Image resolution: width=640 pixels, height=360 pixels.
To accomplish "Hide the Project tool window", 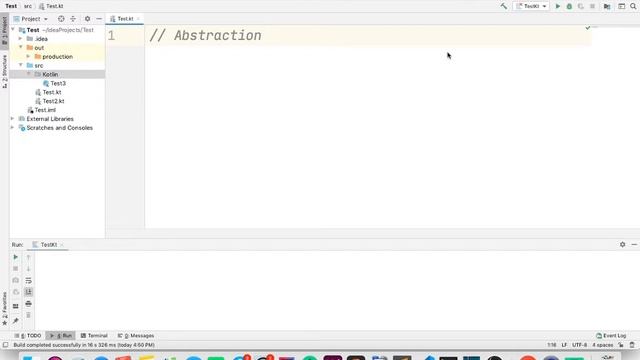I will [99, 19].
